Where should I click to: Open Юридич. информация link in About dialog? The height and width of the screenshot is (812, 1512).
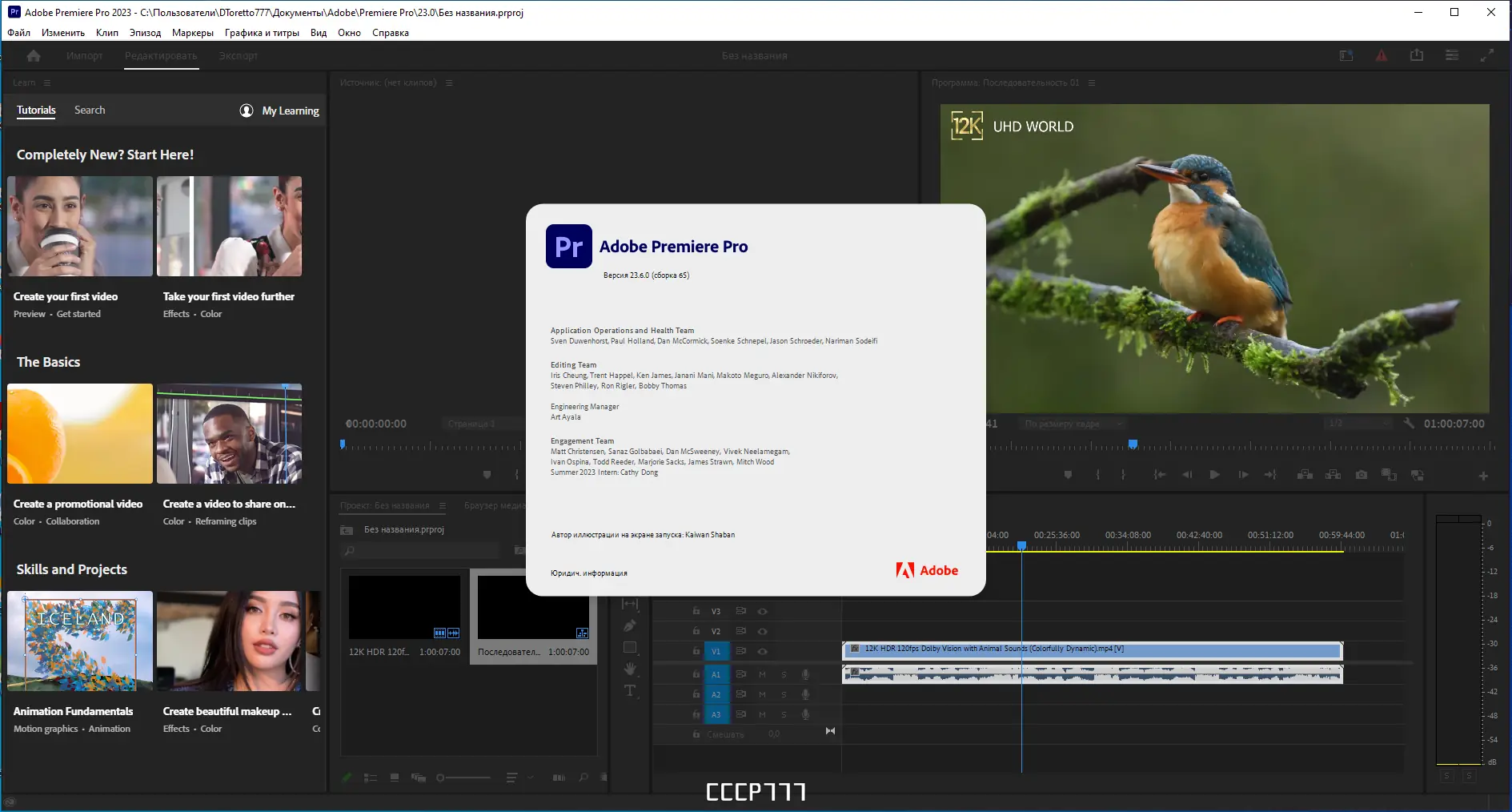[x=589, y=573]
